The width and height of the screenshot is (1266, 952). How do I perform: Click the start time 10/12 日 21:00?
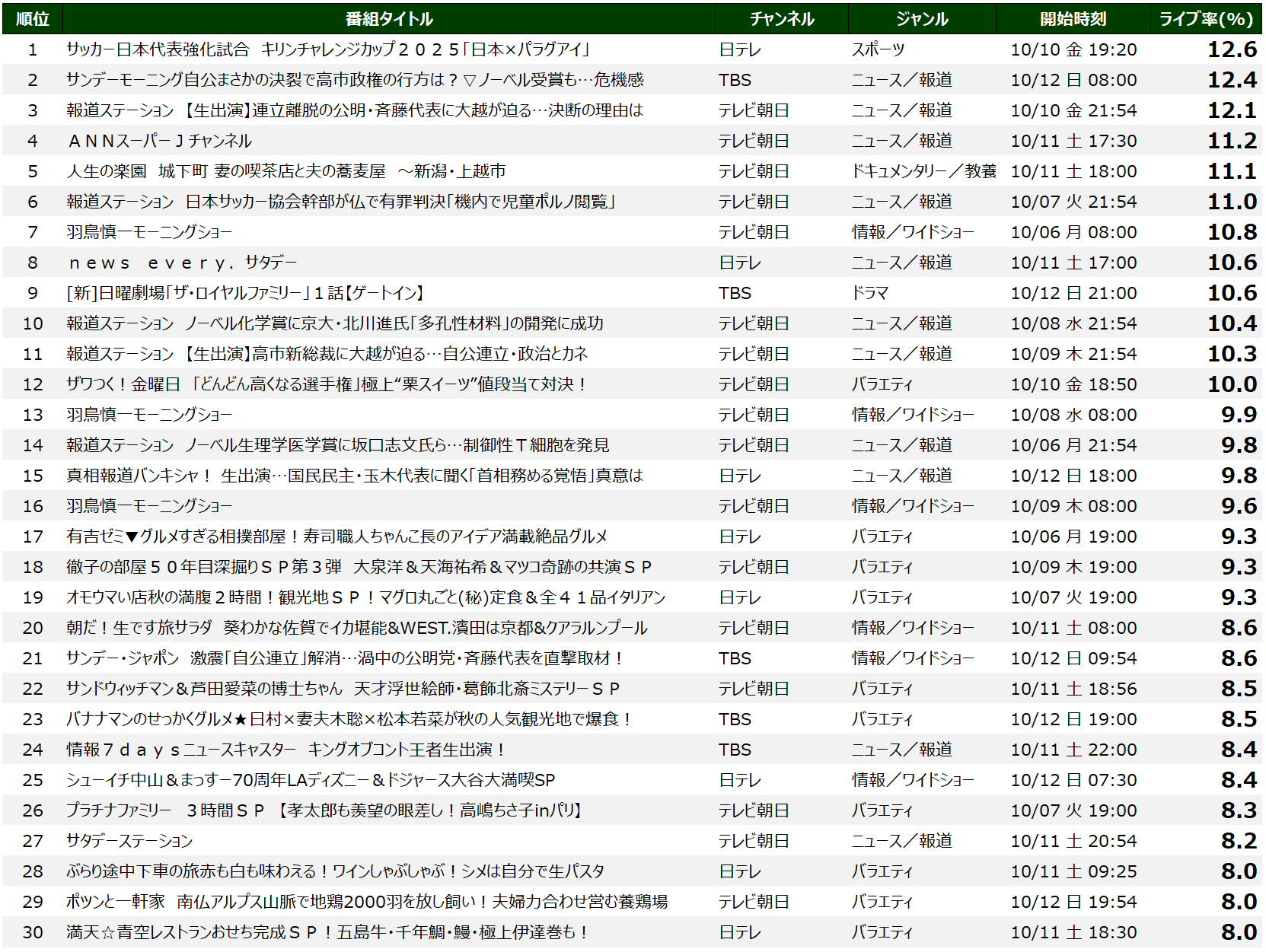click(x=1073, y=293)
